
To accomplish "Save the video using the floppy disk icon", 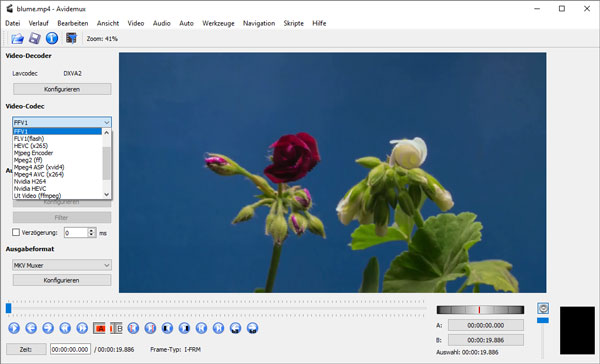I will coord(34,38).
